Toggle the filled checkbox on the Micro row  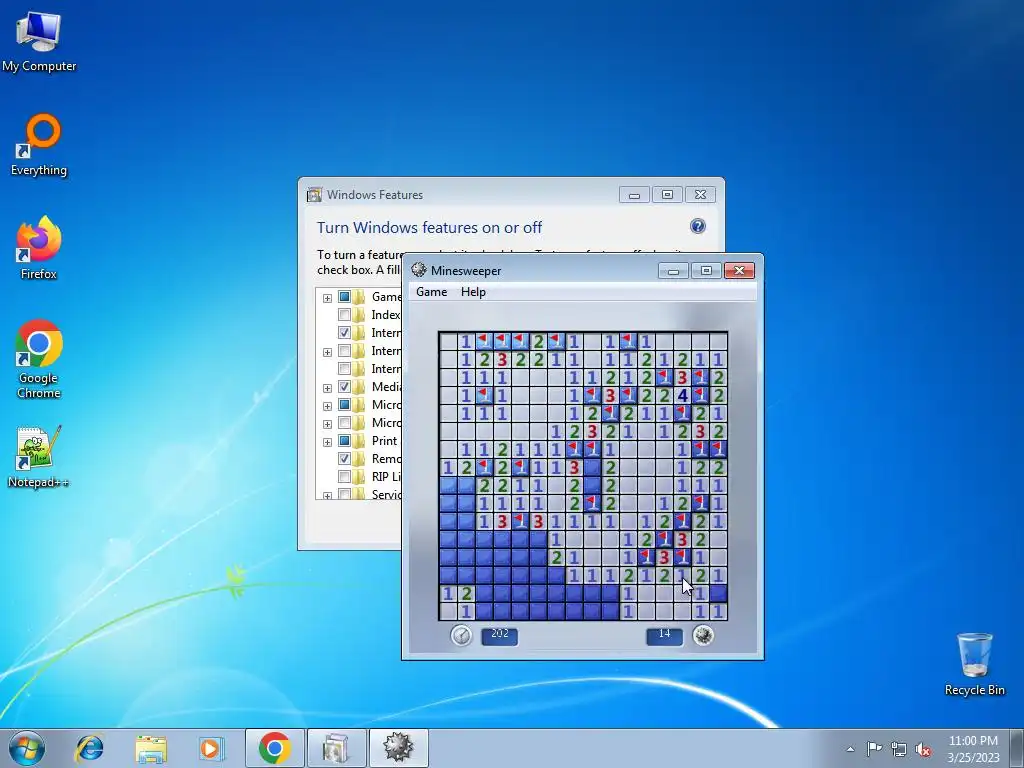tap(344, 405)
